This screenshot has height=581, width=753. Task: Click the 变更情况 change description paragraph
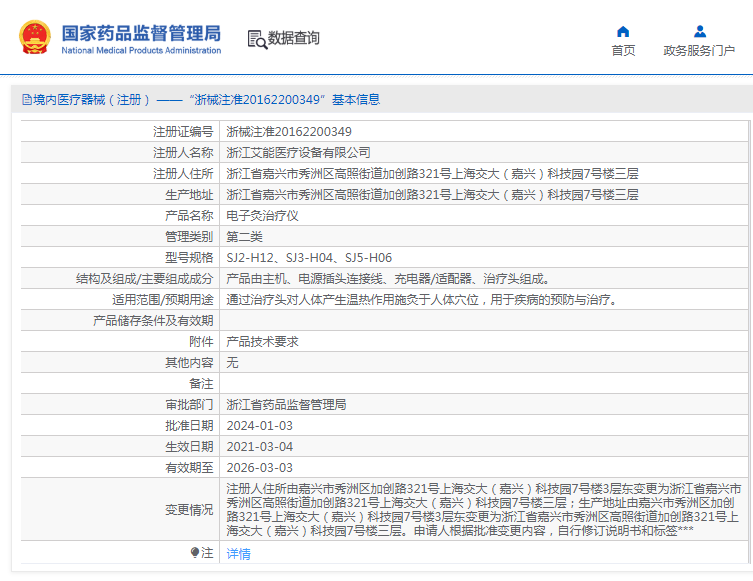(x=484, y=510)
